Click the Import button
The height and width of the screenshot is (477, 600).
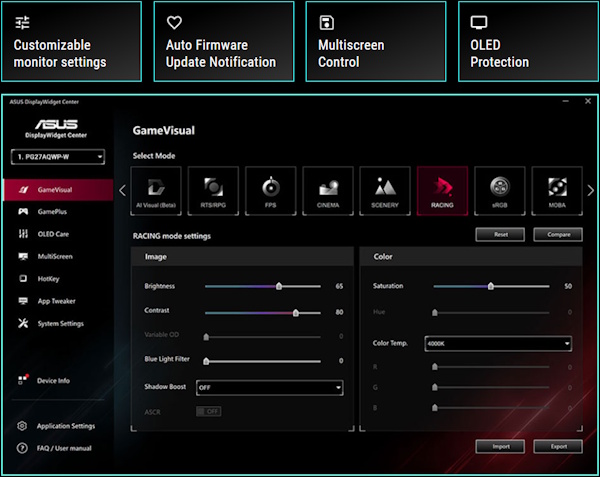[x=500, y=446]
